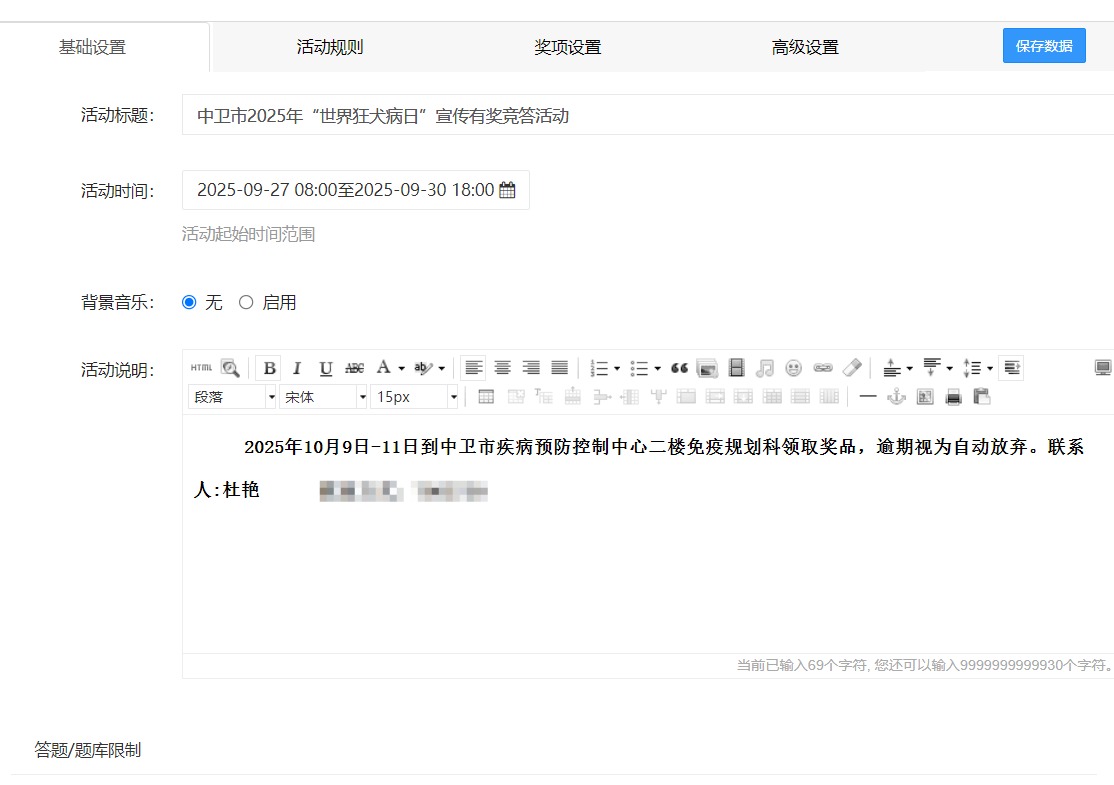
Task: Click the underline formatting icon
Action: click(325, 368)
